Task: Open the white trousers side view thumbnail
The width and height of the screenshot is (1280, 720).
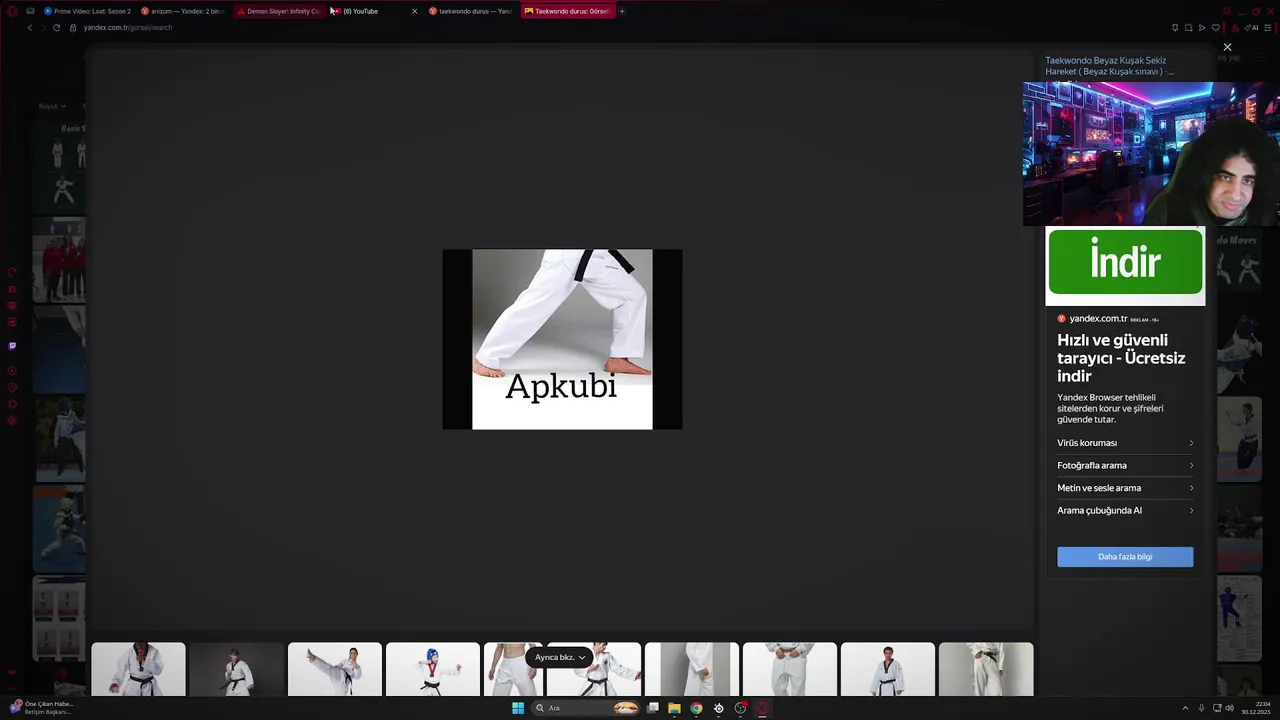Action: coord(691,669)
